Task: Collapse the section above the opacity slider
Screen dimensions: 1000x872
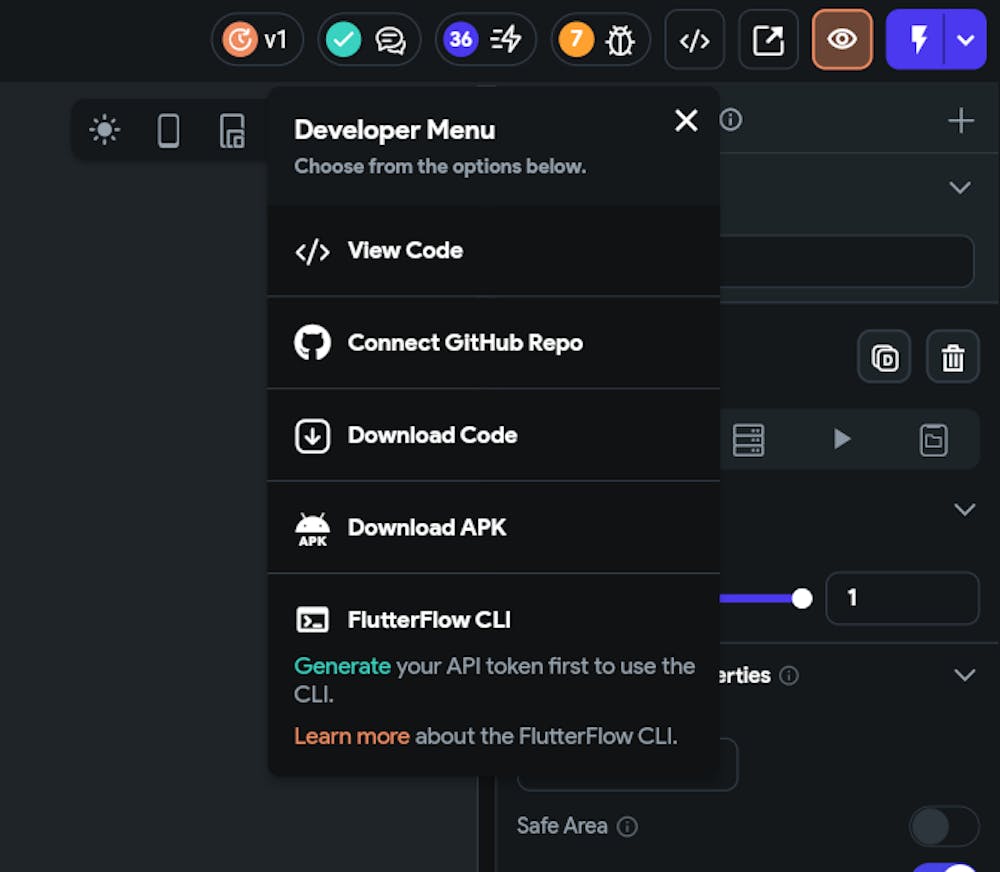Action: tap(964, 510)
